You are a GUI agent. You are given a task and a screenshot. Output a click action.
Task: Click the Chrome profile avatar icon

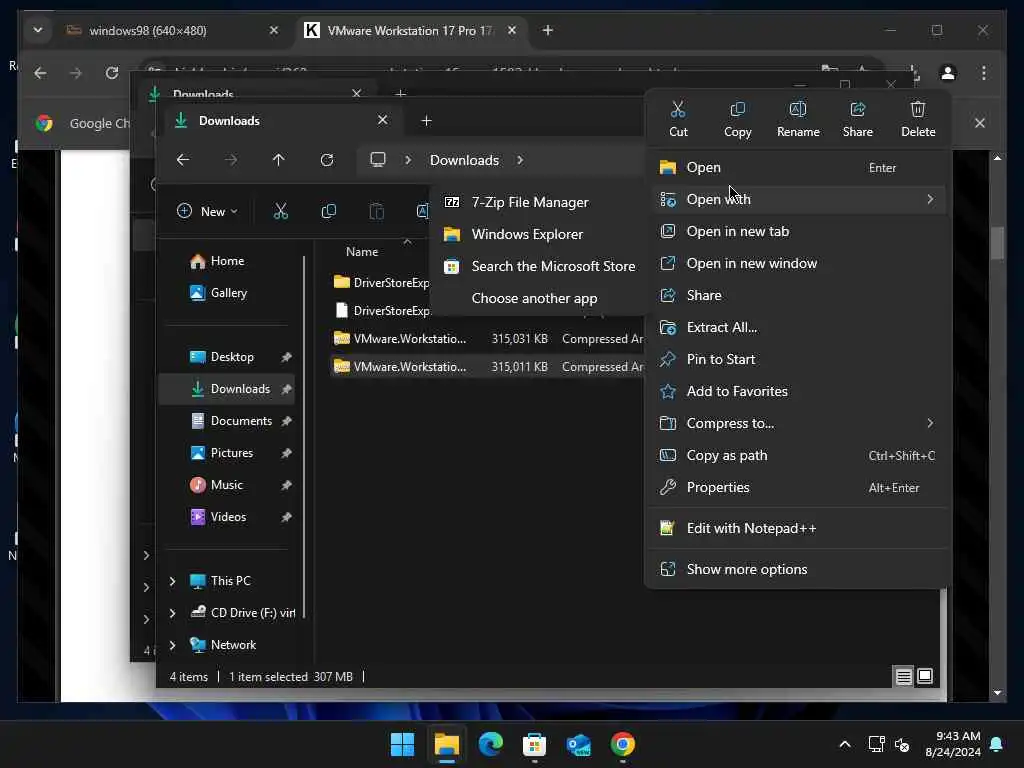point(948,73)
